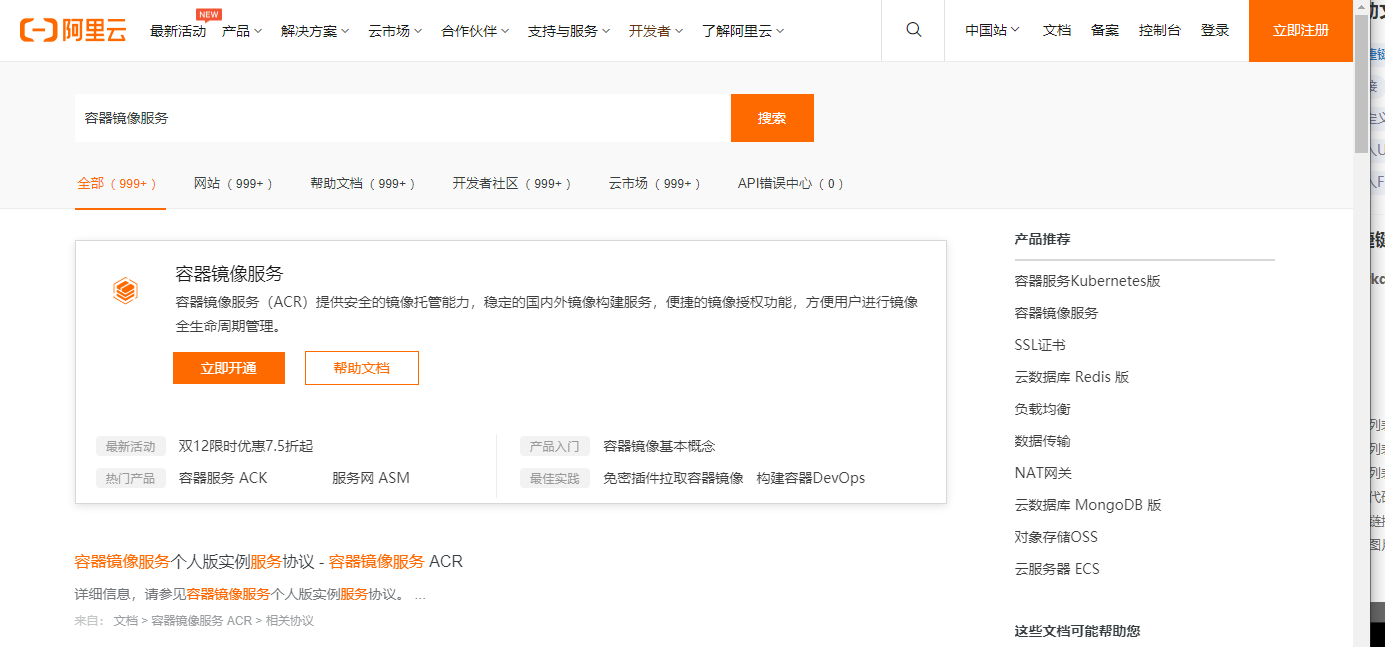Switch to the 网站 results tab

(x=233, y=184)
